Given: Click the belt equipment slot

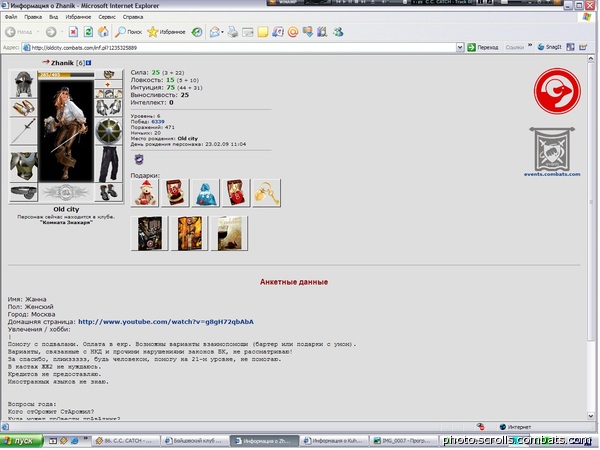Looking at the screenshot, I should 23,192.
